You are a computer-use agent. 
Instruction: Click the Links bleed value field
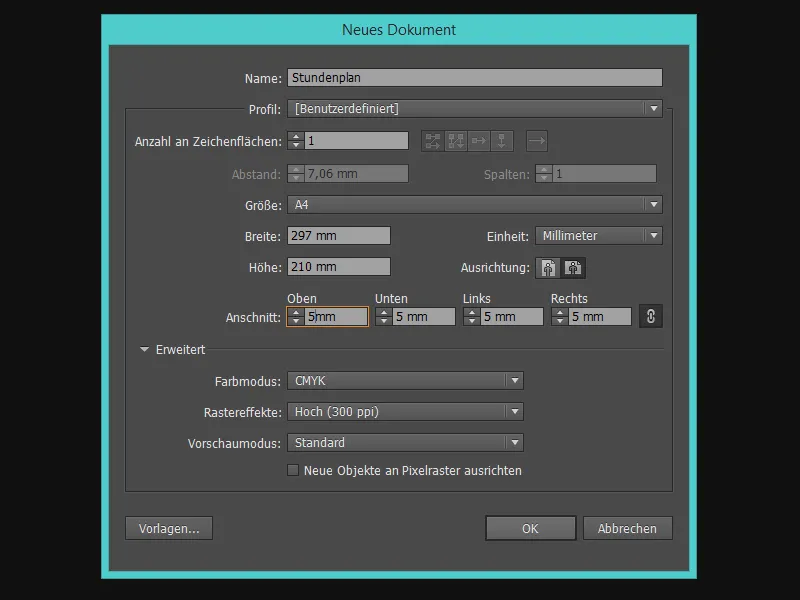pos(512,316)
